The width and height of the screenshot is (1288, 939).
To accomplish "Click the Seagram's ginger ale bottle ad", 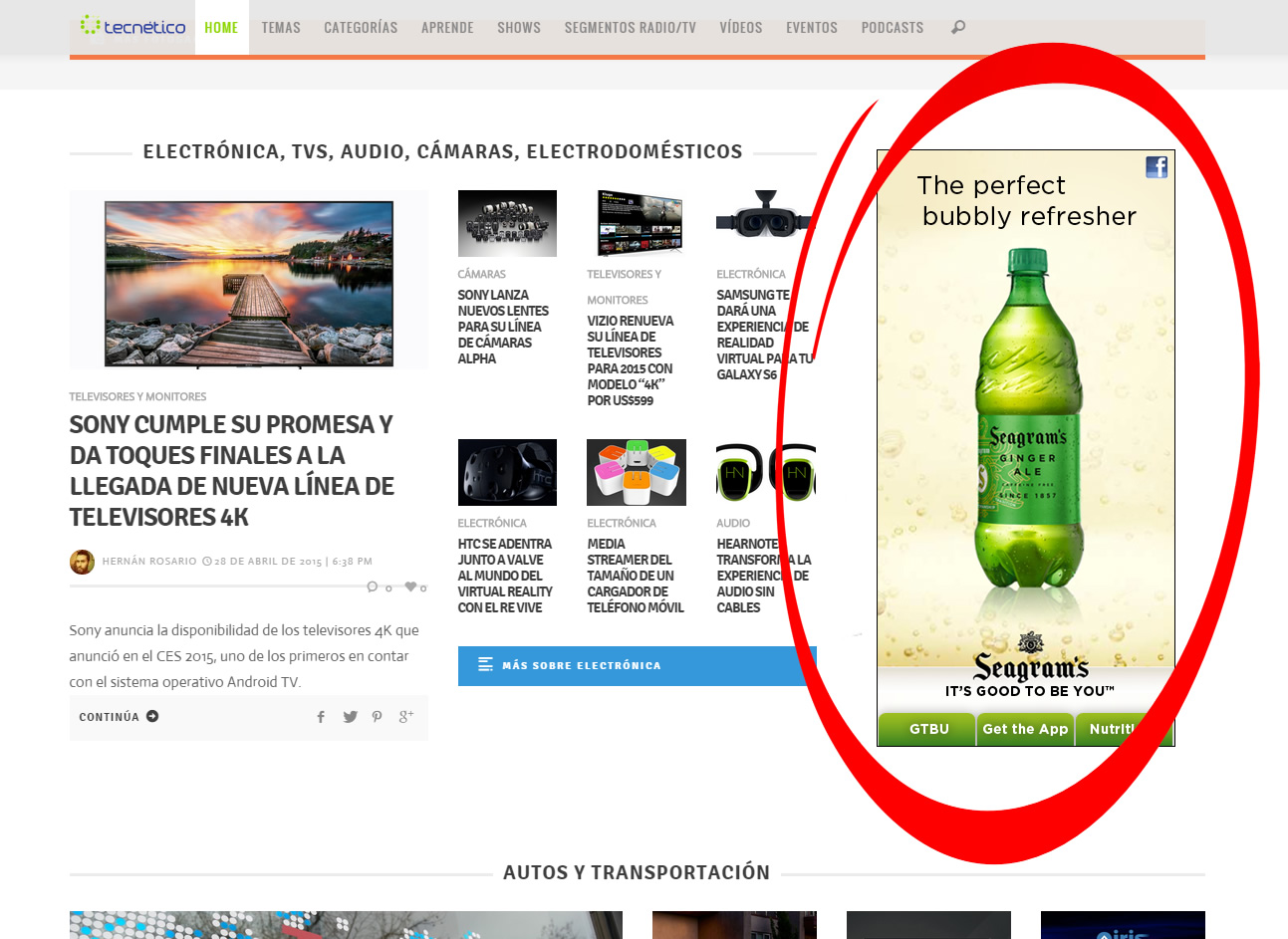I will pyautogui.click(x=1028, y=418).
